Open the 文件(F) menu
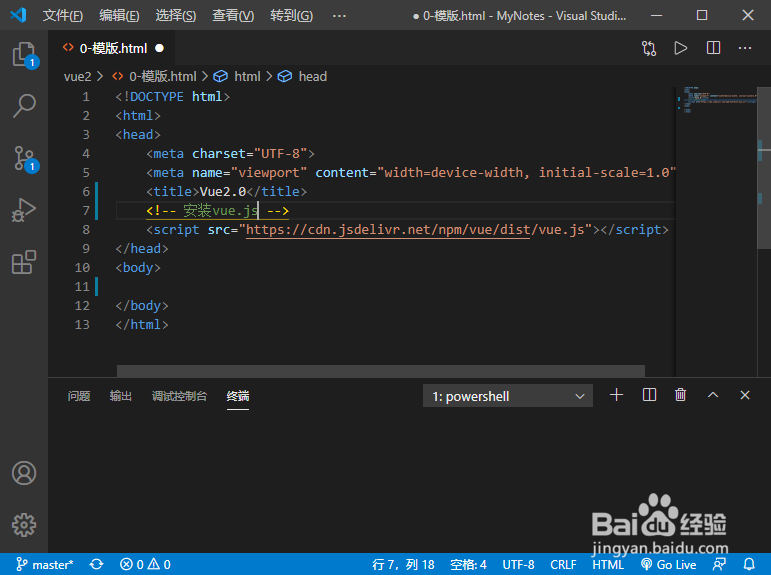The image size is (771, 575). coord(62,15)
